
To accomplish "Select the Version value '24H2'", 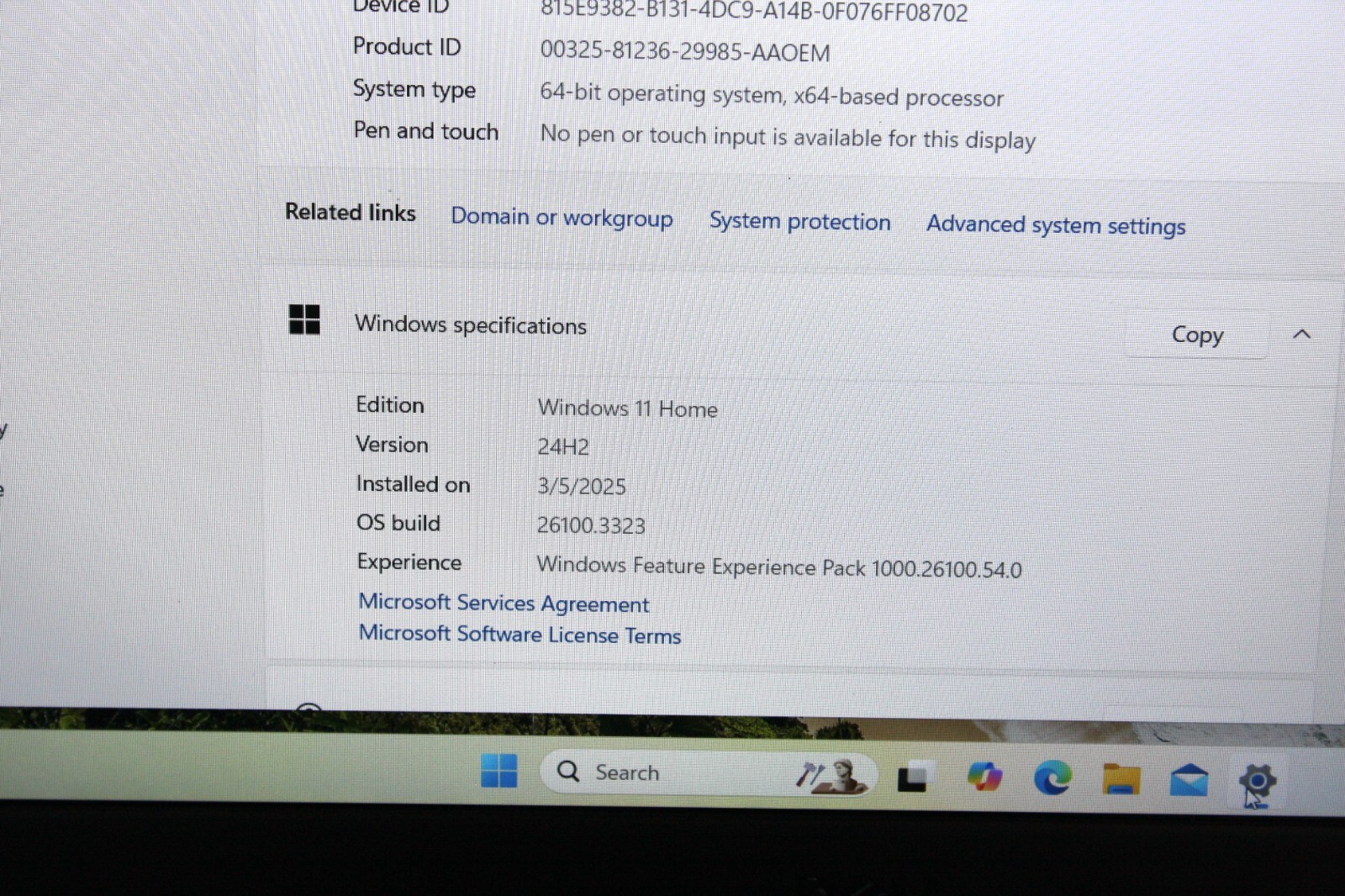I will click(563, 446).
